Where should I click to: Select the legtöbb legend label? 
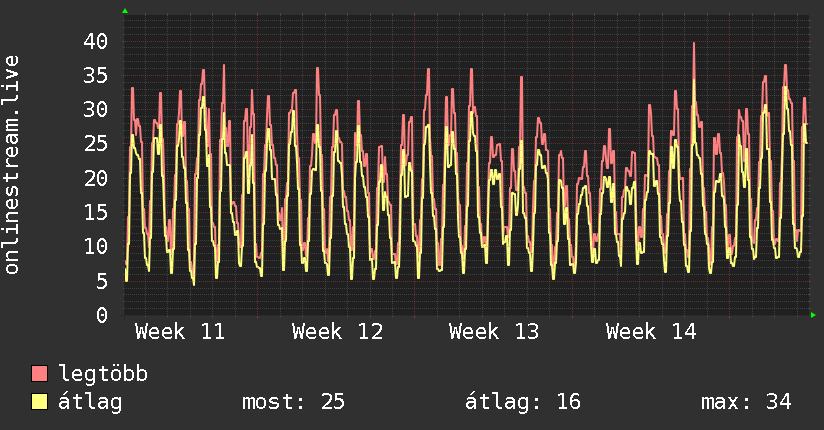point(103,374)
